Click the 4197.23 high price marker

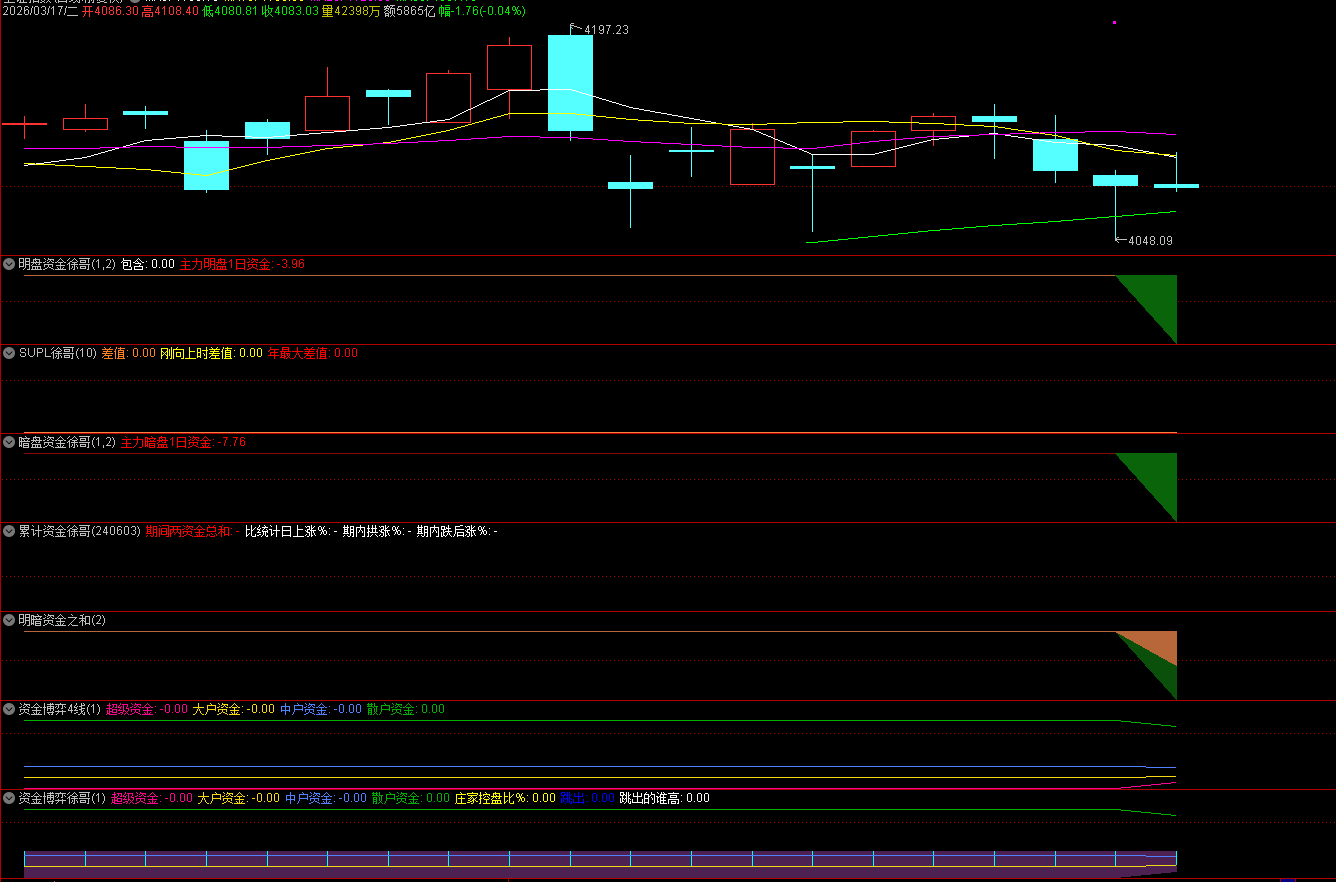click(605, 30)
